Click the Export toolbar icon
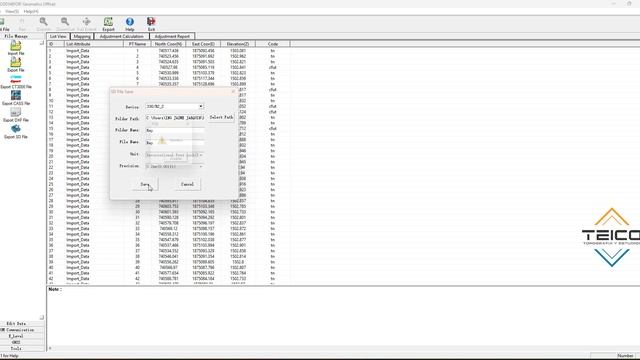Screen dimensions: 640x360 (108, 24)
